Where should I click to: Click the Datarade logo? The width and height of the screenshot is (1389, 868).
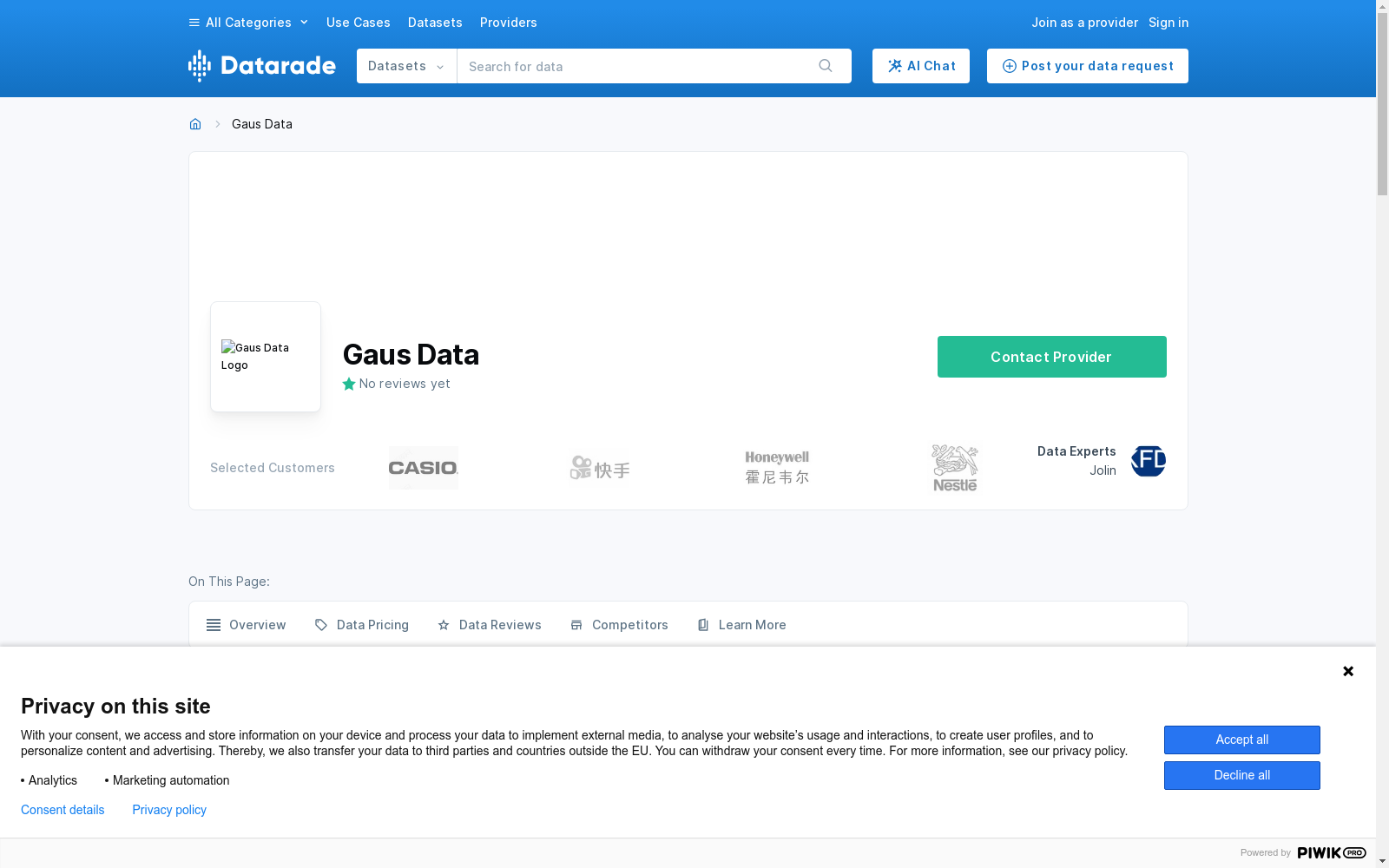tap(262, 66)
